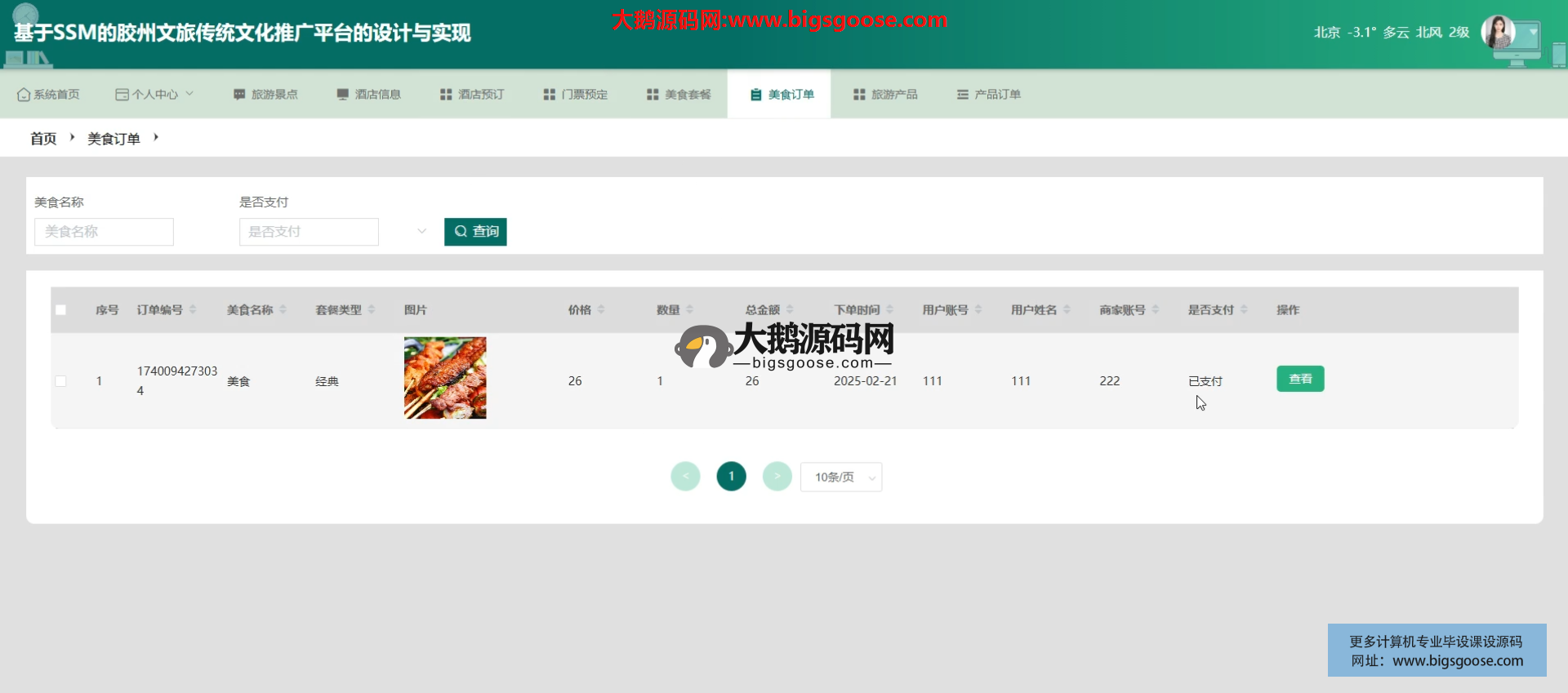
Task: Click the 酒店预订 grid icon
Action: (x=446, y=95)
